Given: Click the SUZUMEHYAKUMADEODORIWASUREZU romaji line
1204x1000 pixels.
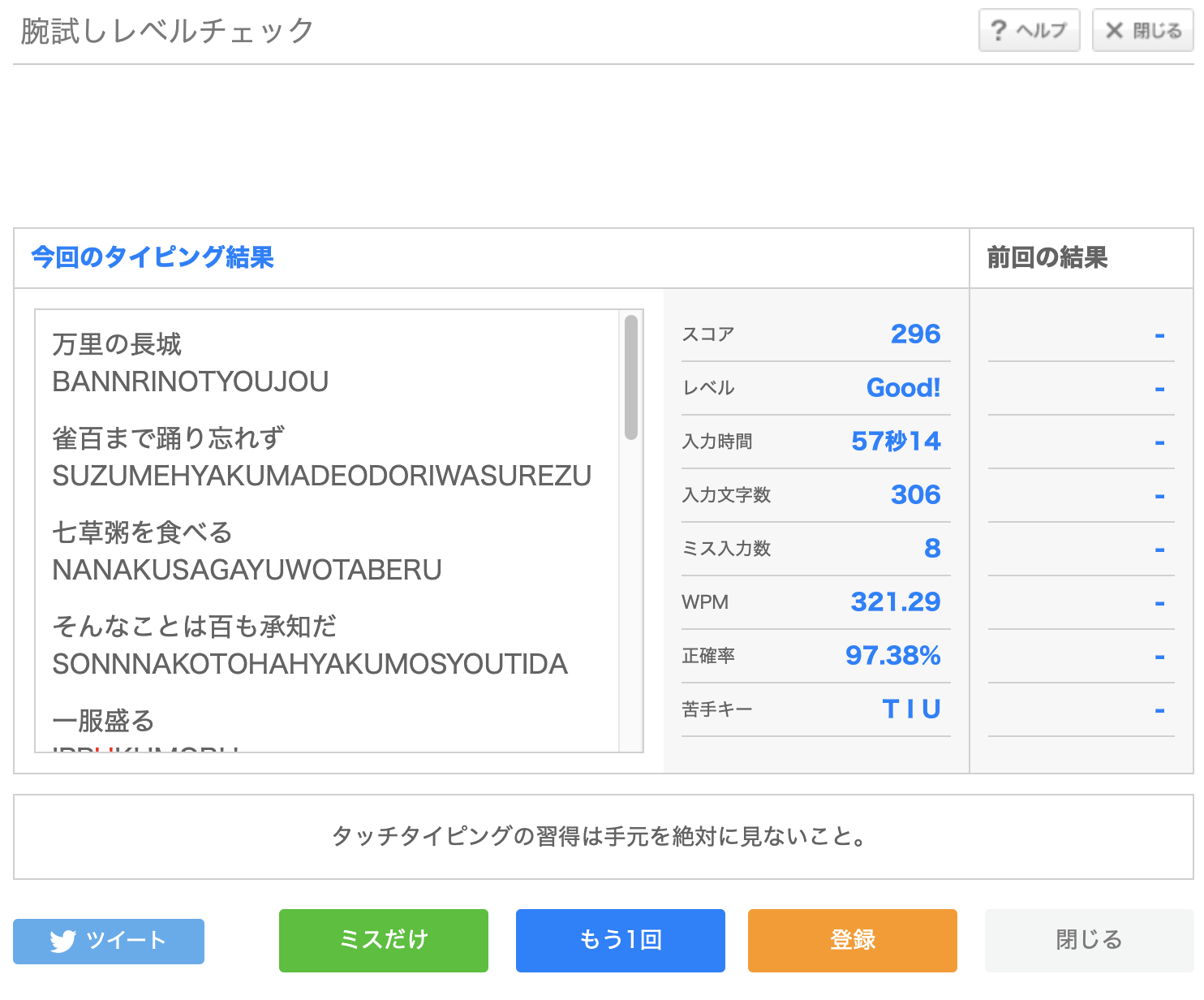Looking at the screenshot, I should (321, 476).
